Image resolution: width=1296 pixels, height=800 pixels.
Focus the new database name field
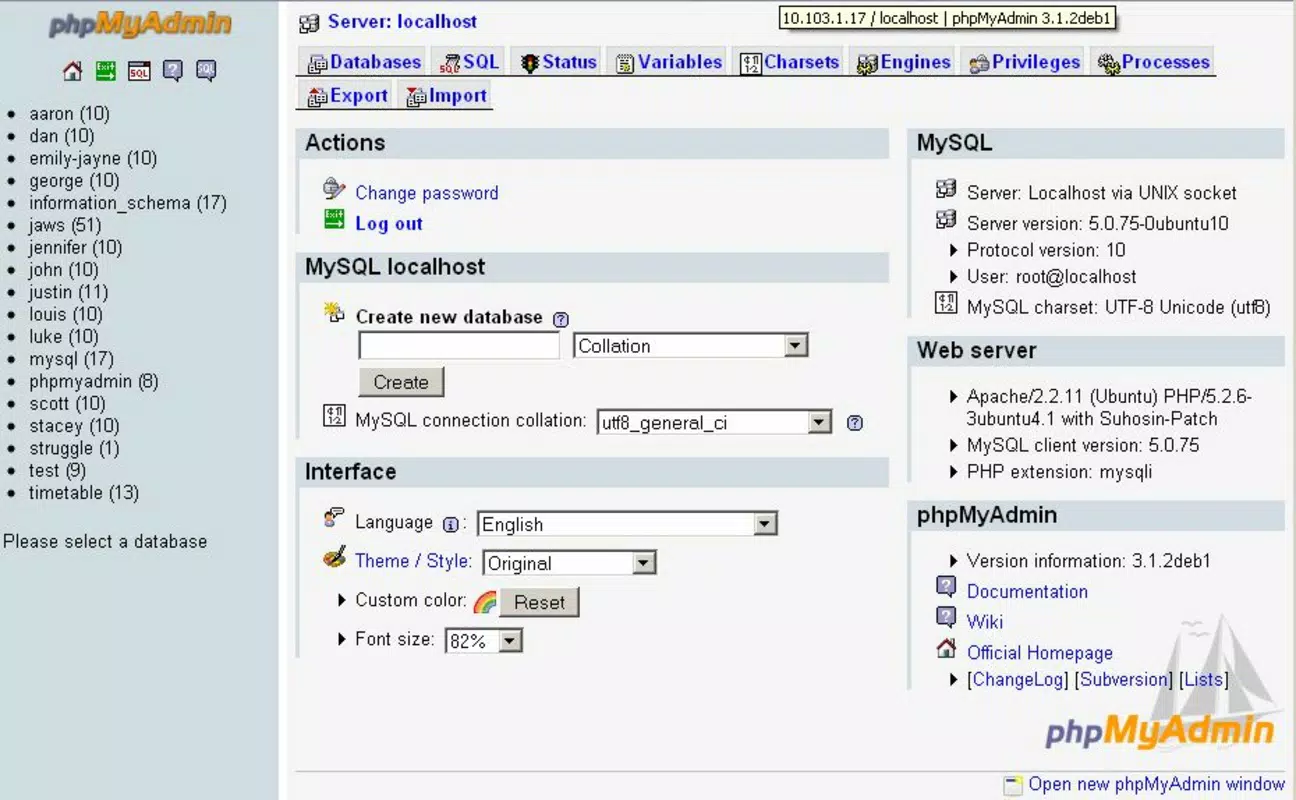[459, 346]
